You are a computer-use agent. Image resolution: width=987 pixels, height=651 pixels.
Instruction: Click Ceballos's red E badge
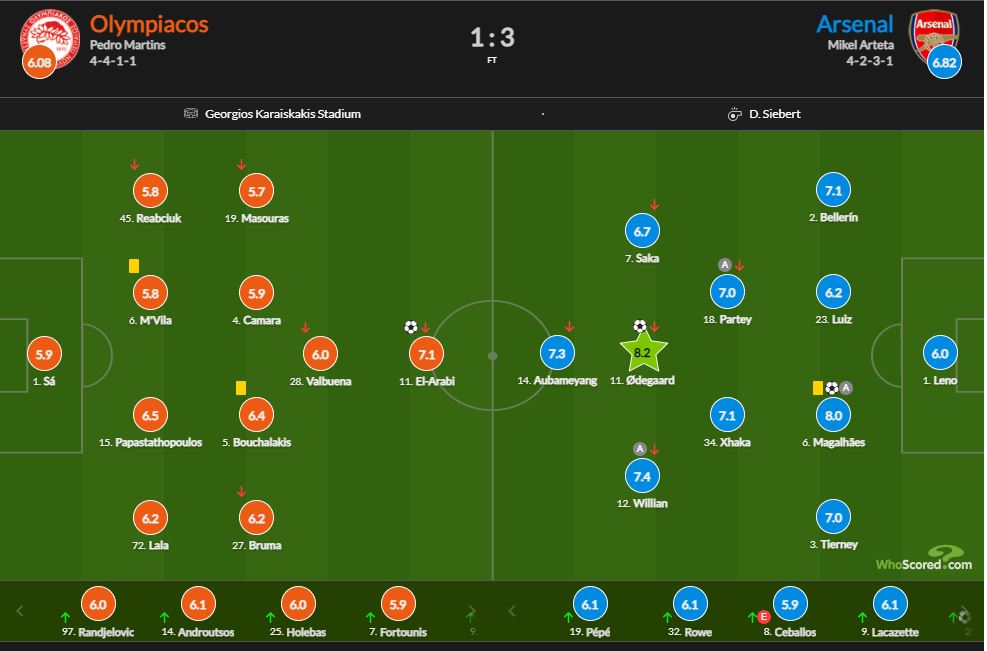tap(764, 617)
